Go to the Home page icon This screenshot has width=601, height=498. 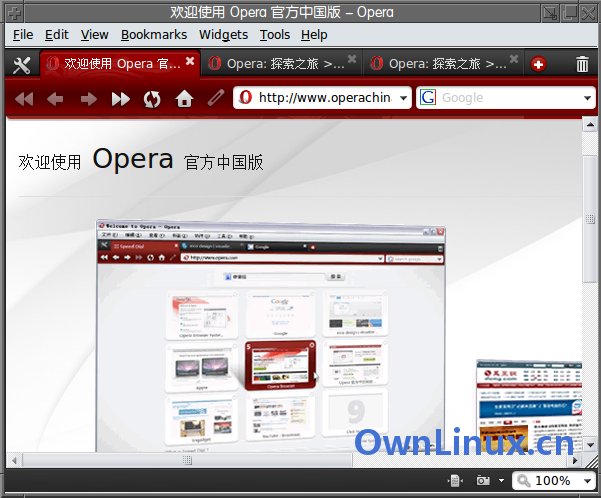184,99
